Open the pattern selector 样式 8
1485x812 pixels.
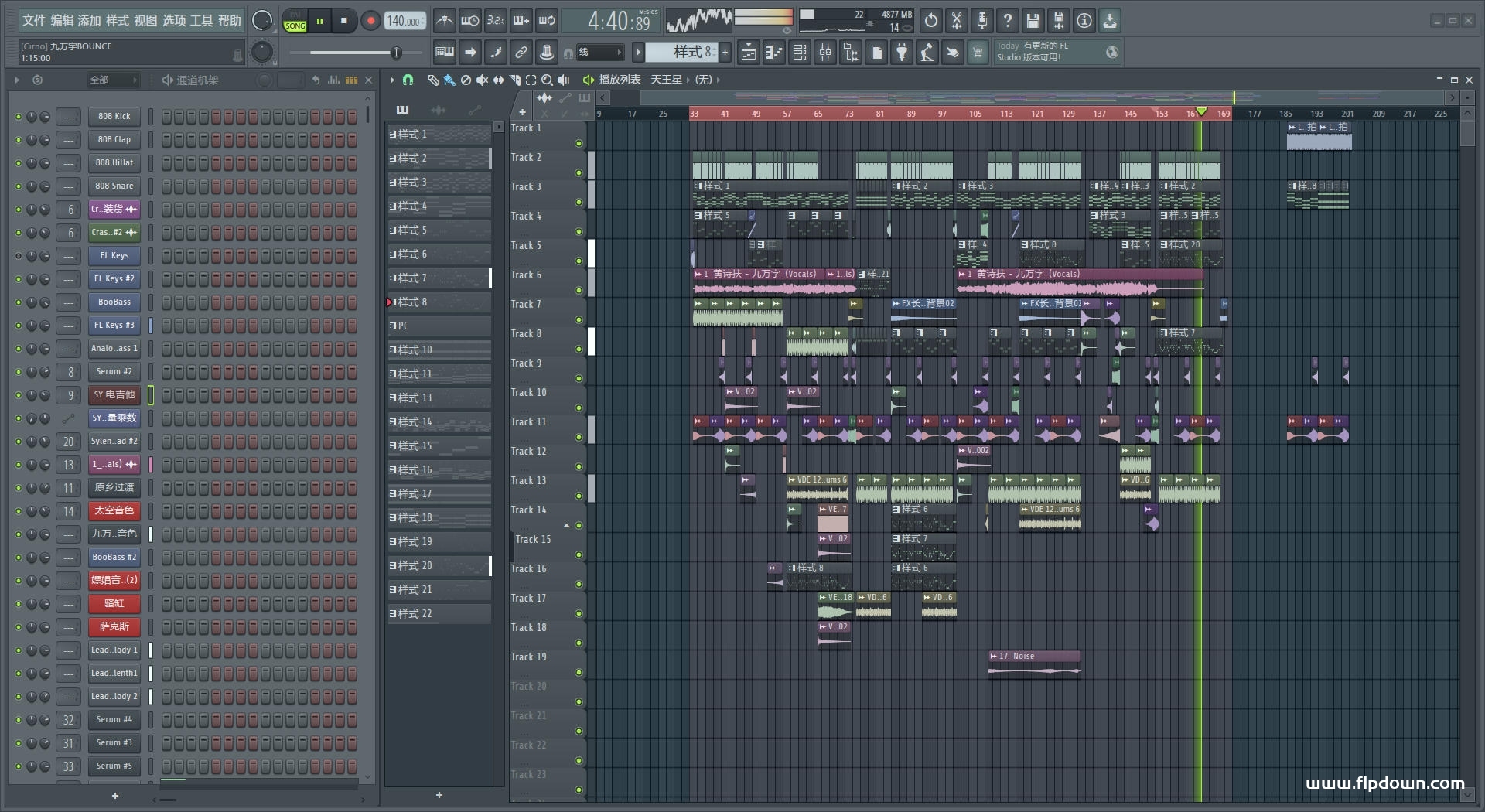681,53
